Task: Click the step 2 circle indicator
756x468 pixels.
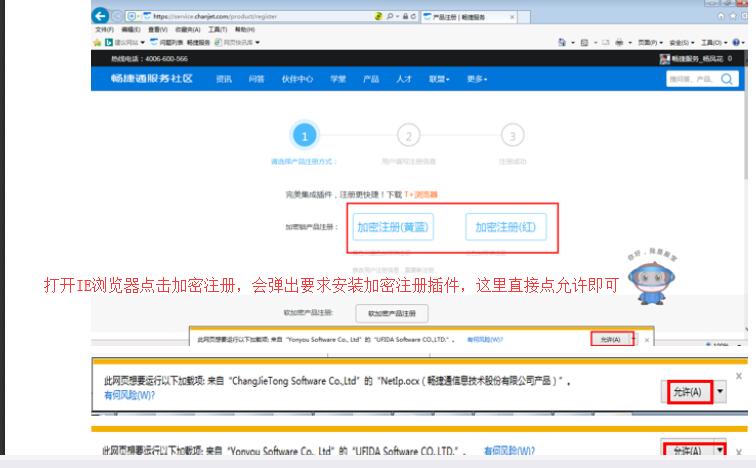Action: pos(408,136)
